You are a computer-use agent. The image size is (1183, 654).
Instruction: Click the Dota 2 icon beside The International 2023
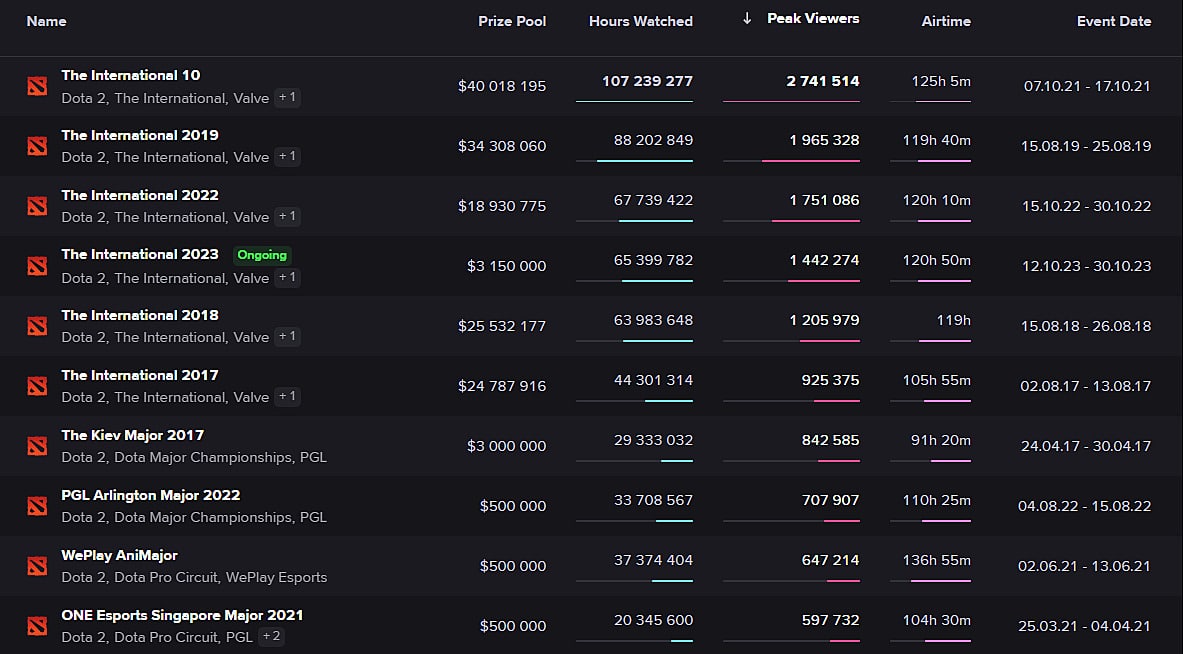click(37, 266)
